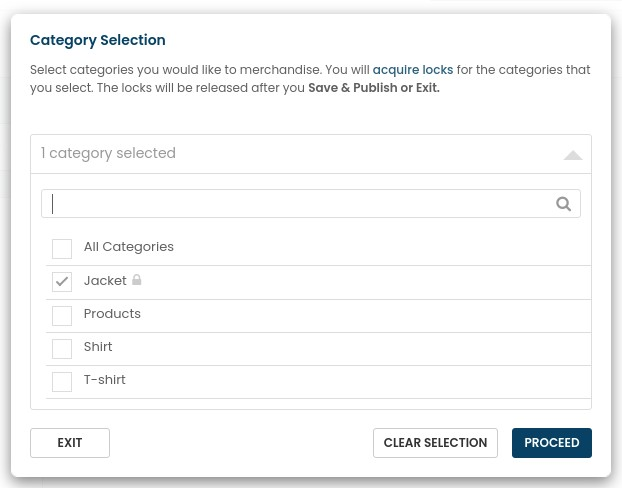Uncheck the Jacket checkbox
Viewport: 622px width, 488px height.
[62, 282]
